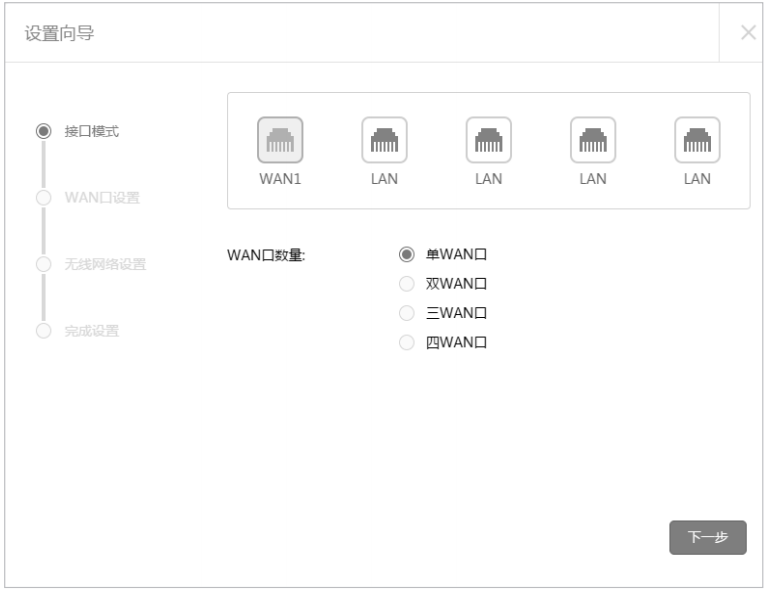Click the third LAN port icon
Viewport: 771px width, 592px height.
(593, 140)
